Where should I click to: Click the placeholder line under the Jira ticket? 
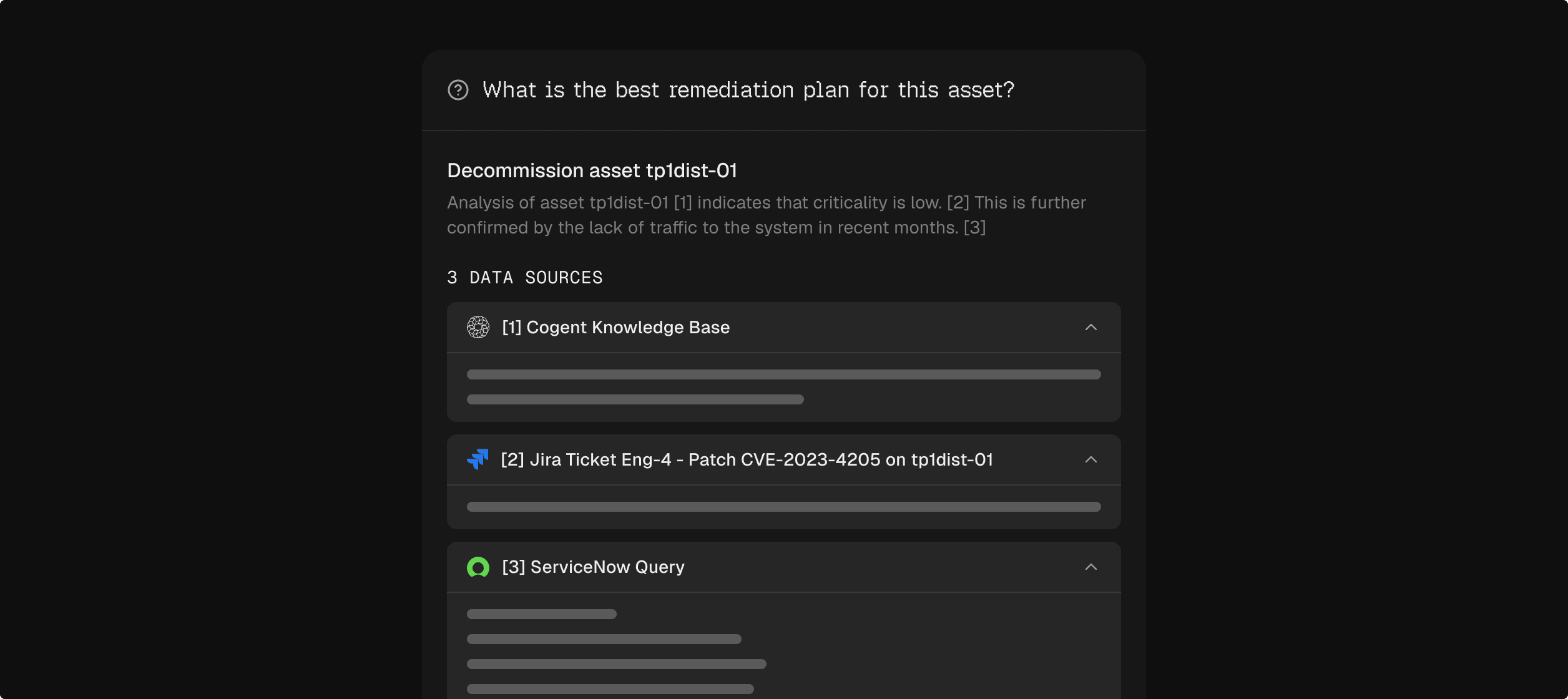pyautogui.click(x=783, y=507)
